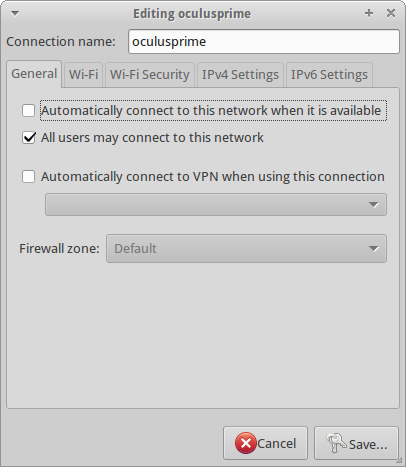The height and width of the screenshot is (467, 406).
Task: Open the IPv4 Settings tab
Action: tap(240, 74)
